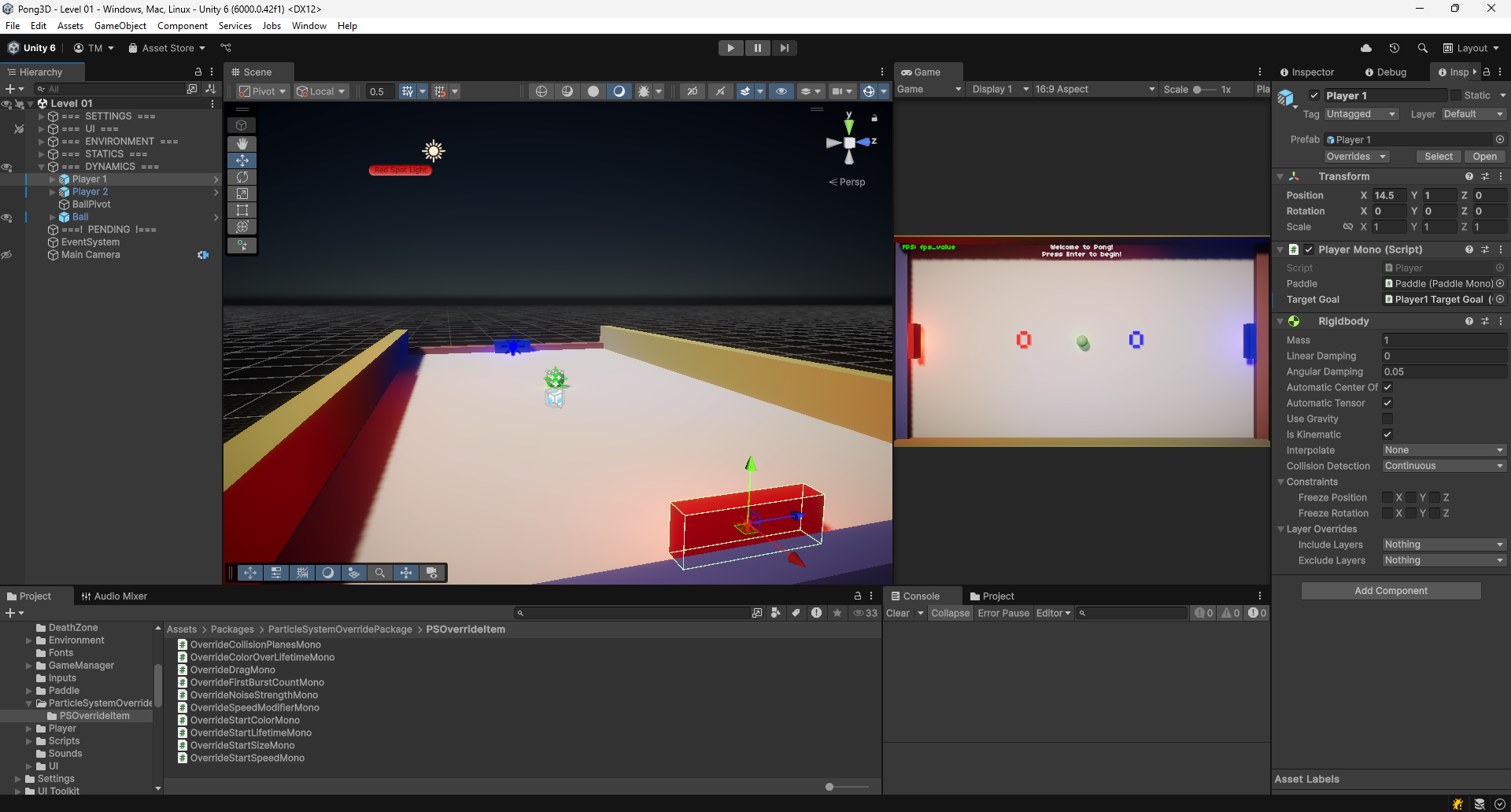This screenshot has height=812, width=1511.
Task: Click the Step forward button
Action: (x=784, y=48)
